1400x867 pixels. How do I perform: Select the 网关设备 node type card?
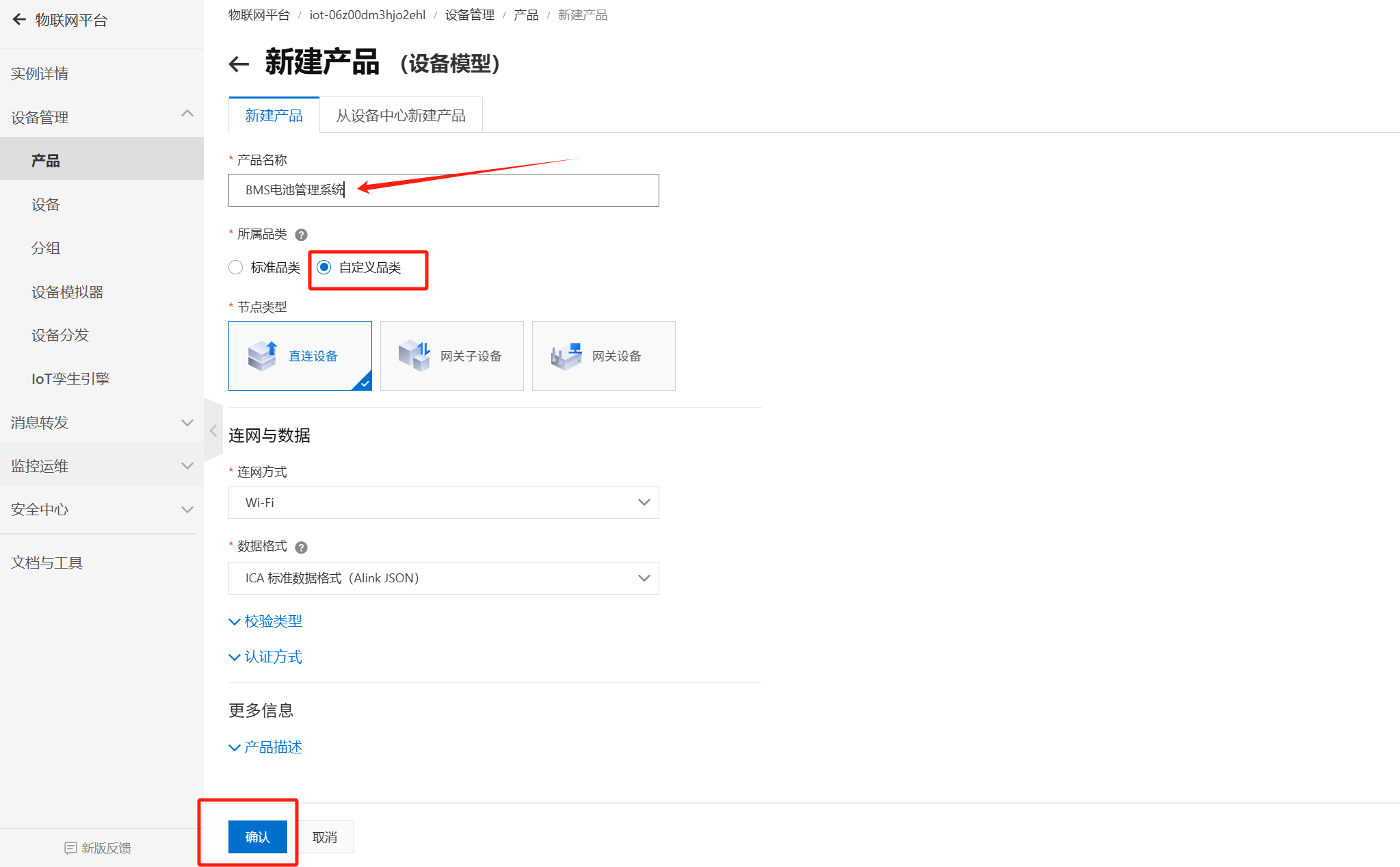click(603, 356)
